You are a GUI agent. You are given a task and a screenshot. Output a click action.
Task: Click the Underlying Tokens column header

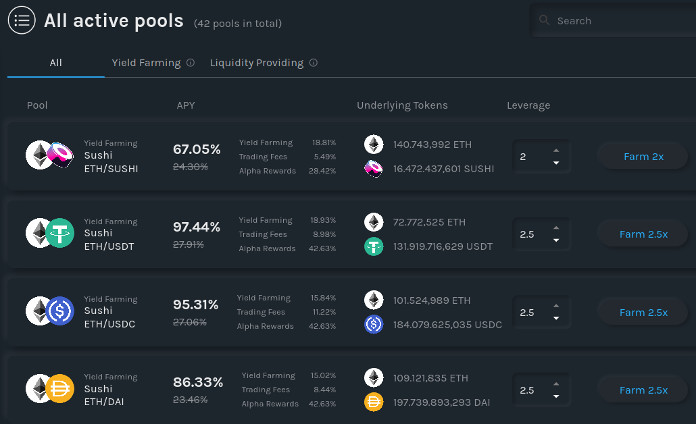pos(402,105)
